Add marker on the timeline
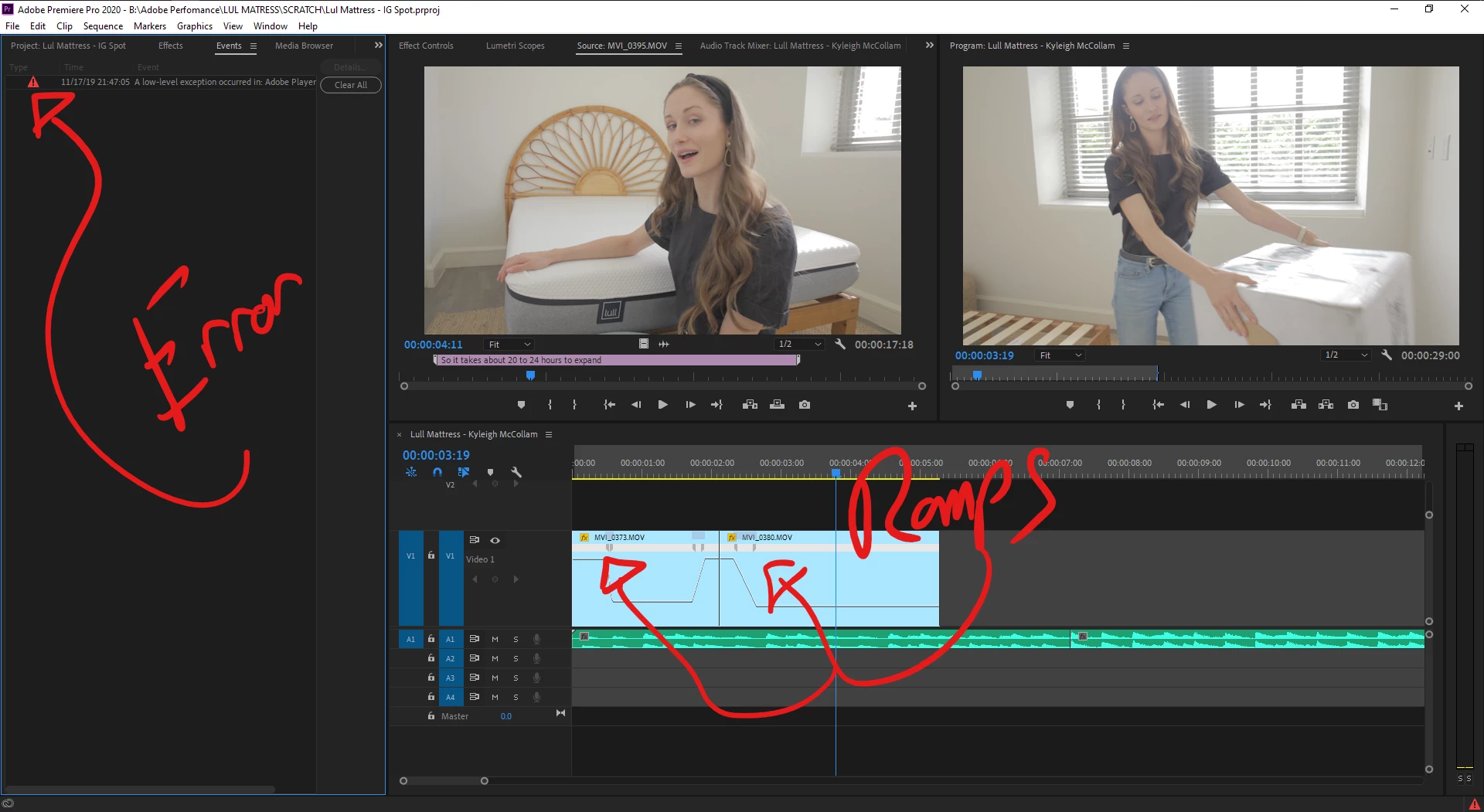This screenshot has width=1484, height=812. tap(490, 472)
